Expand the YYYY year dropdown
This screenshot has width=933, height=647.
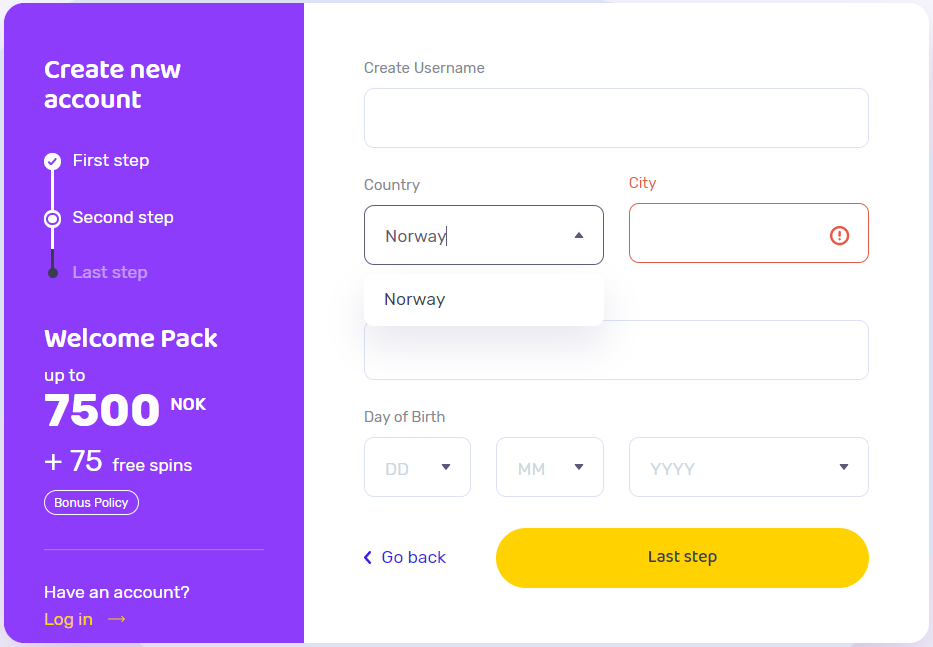click(748, 467)
